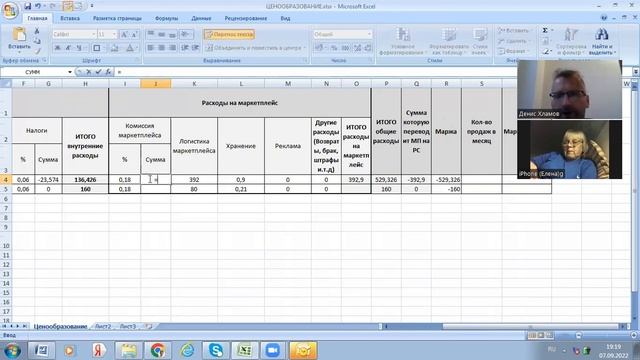Undo the last action in the quick access toolbar
This screenshot has height=360, width=640.
tap(38, 6)
